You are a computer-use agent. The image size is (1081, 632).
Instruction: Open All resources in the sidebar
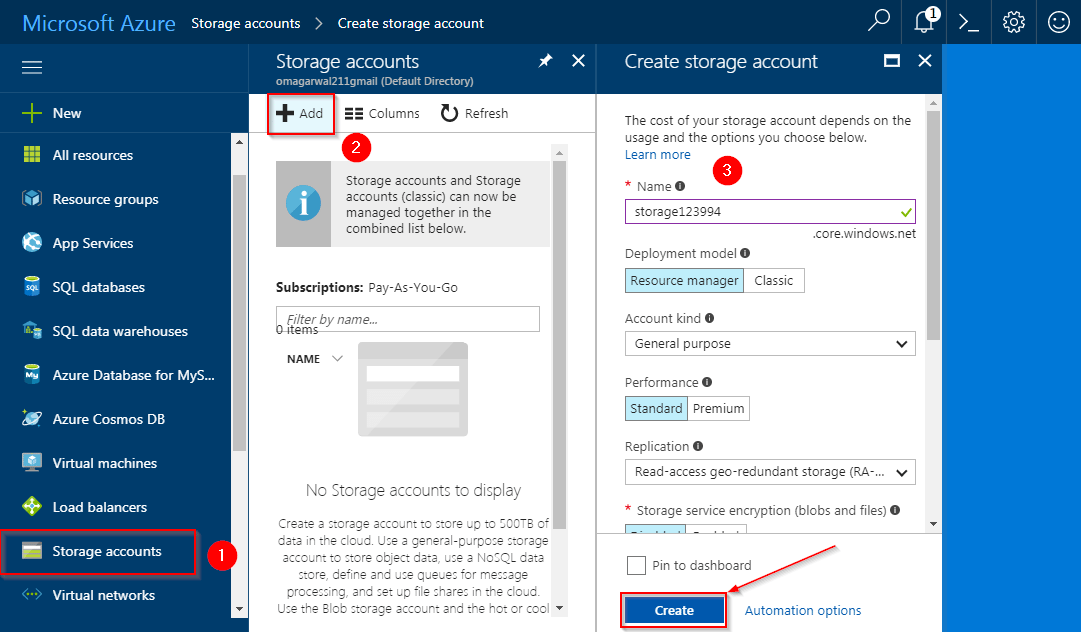tap(93, 155)
